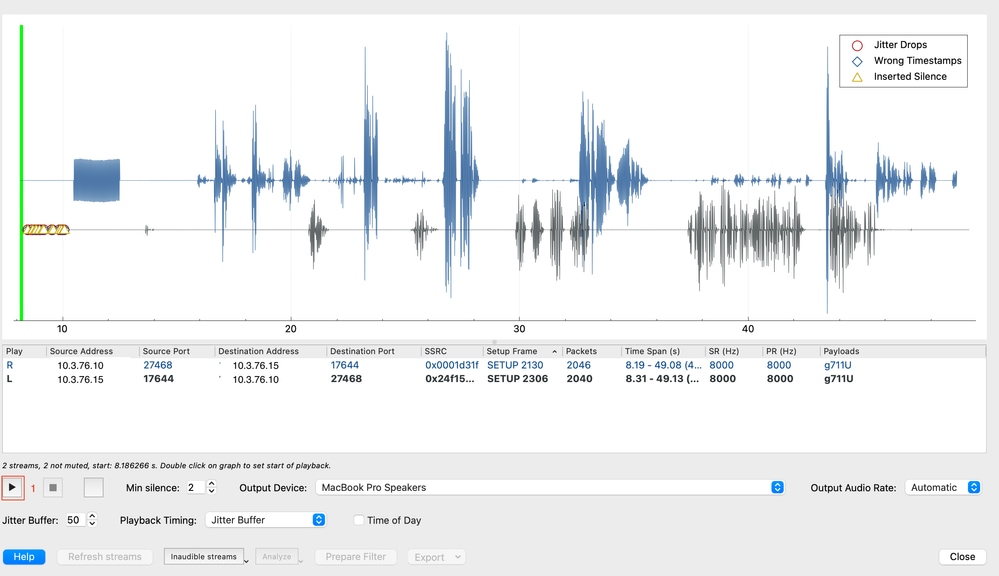Enable the Time of Day checkbox
The height and width of the screenshot is (576, 999).
coord(359,520)
